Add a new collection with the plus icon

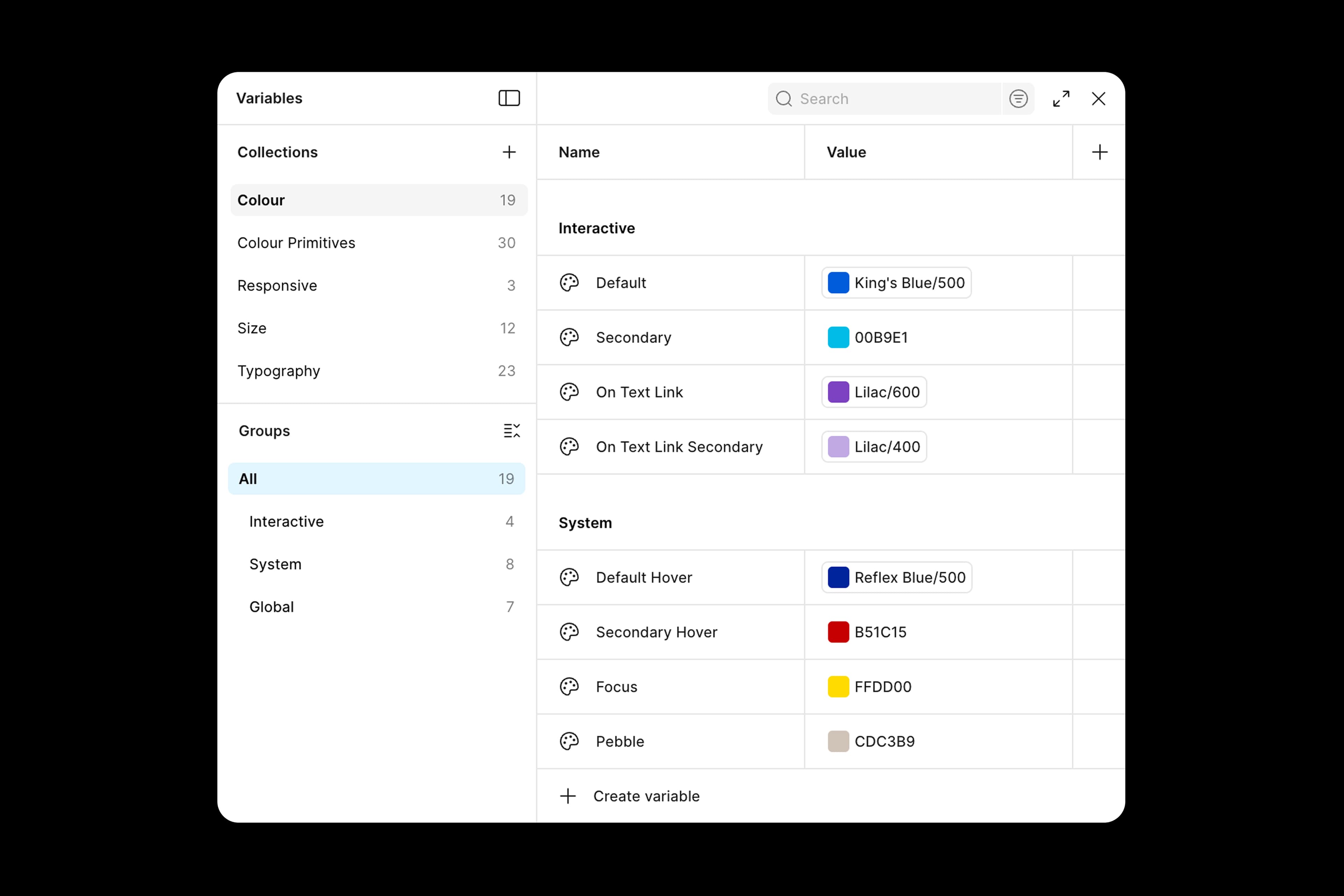pos(509,152)
